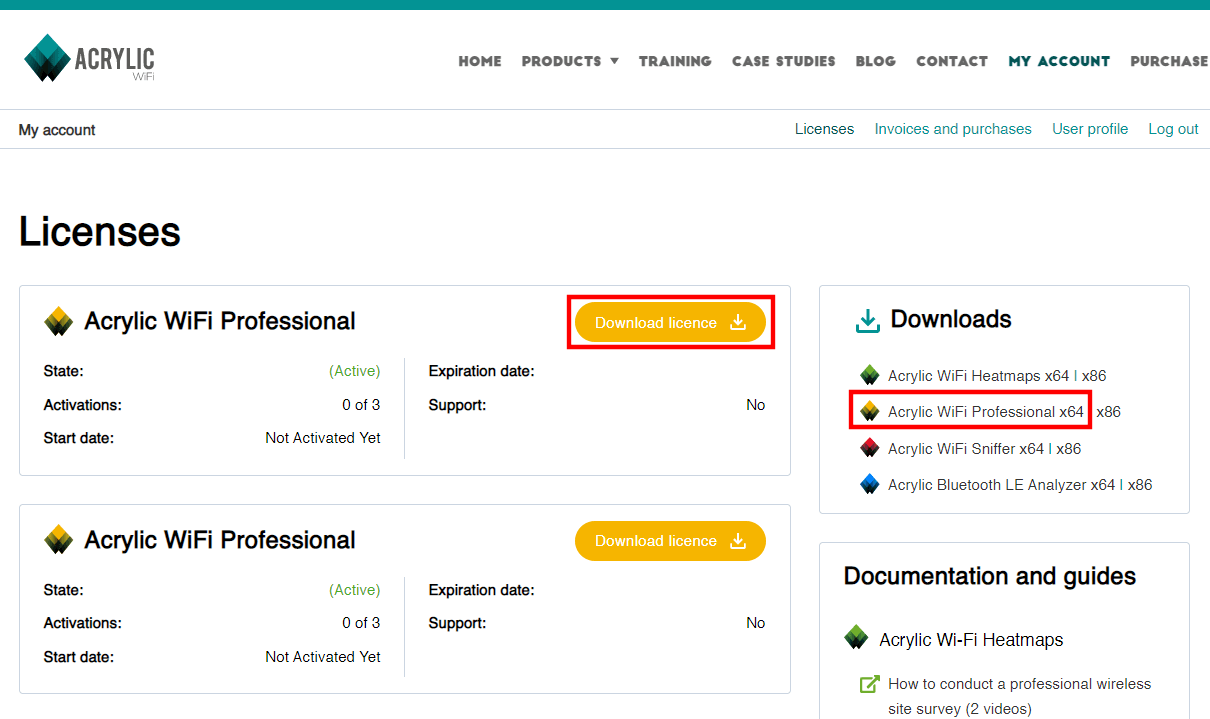The width and height of the screenshot is (1210, 719).
Task: Go to the Home page
Action: pos(480,61)
